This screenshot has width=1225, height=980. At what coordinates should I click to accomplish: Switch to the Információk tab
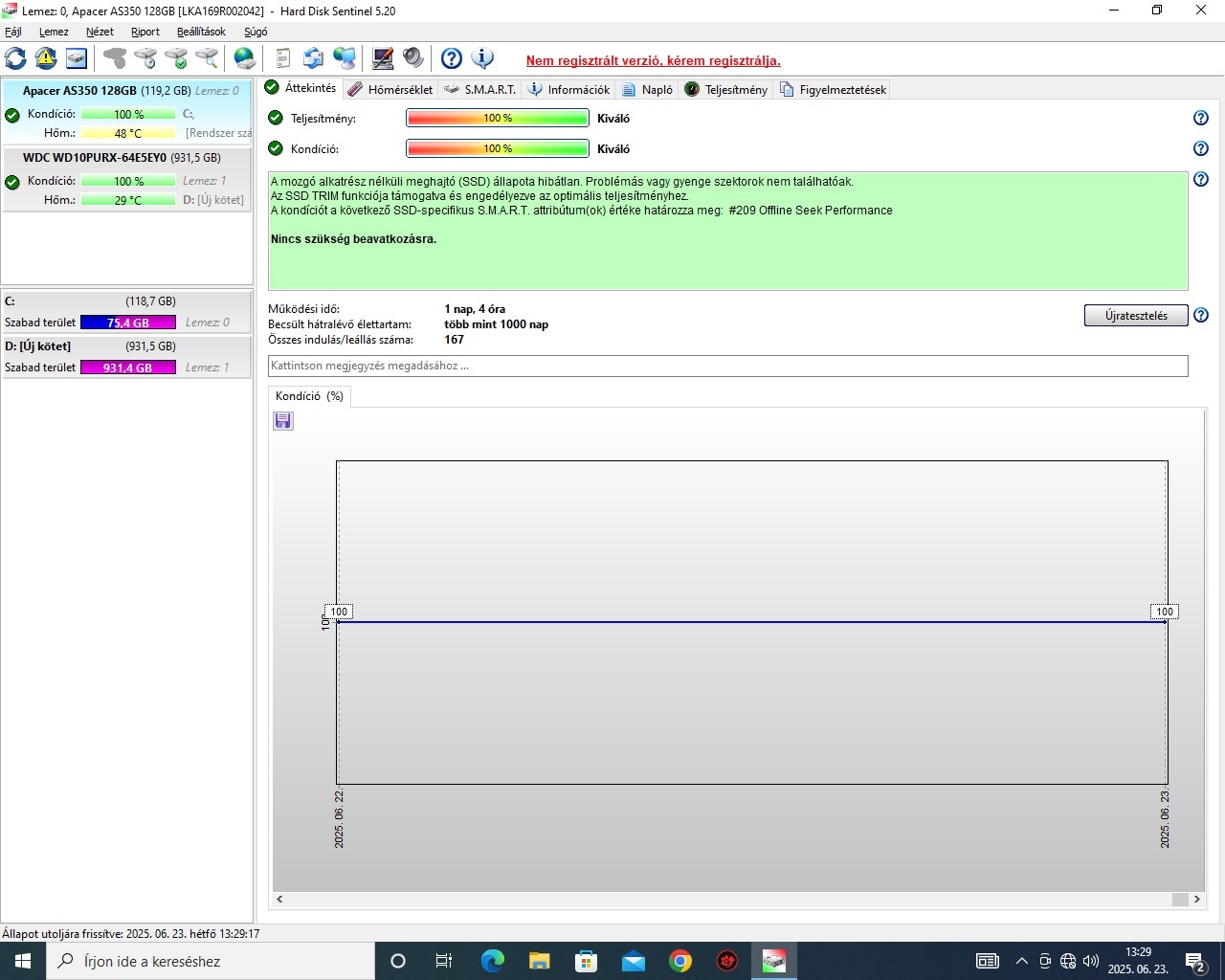tap(569, 89)
